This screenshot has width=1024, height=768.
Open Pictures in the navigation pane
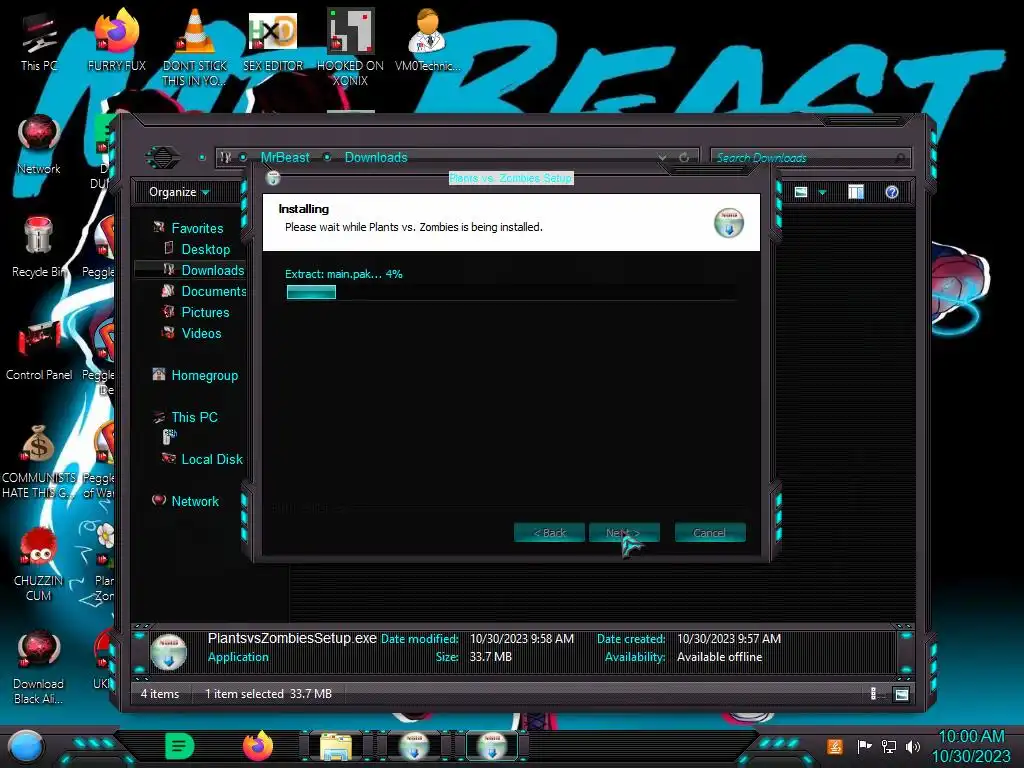click(x=205, y=312)
